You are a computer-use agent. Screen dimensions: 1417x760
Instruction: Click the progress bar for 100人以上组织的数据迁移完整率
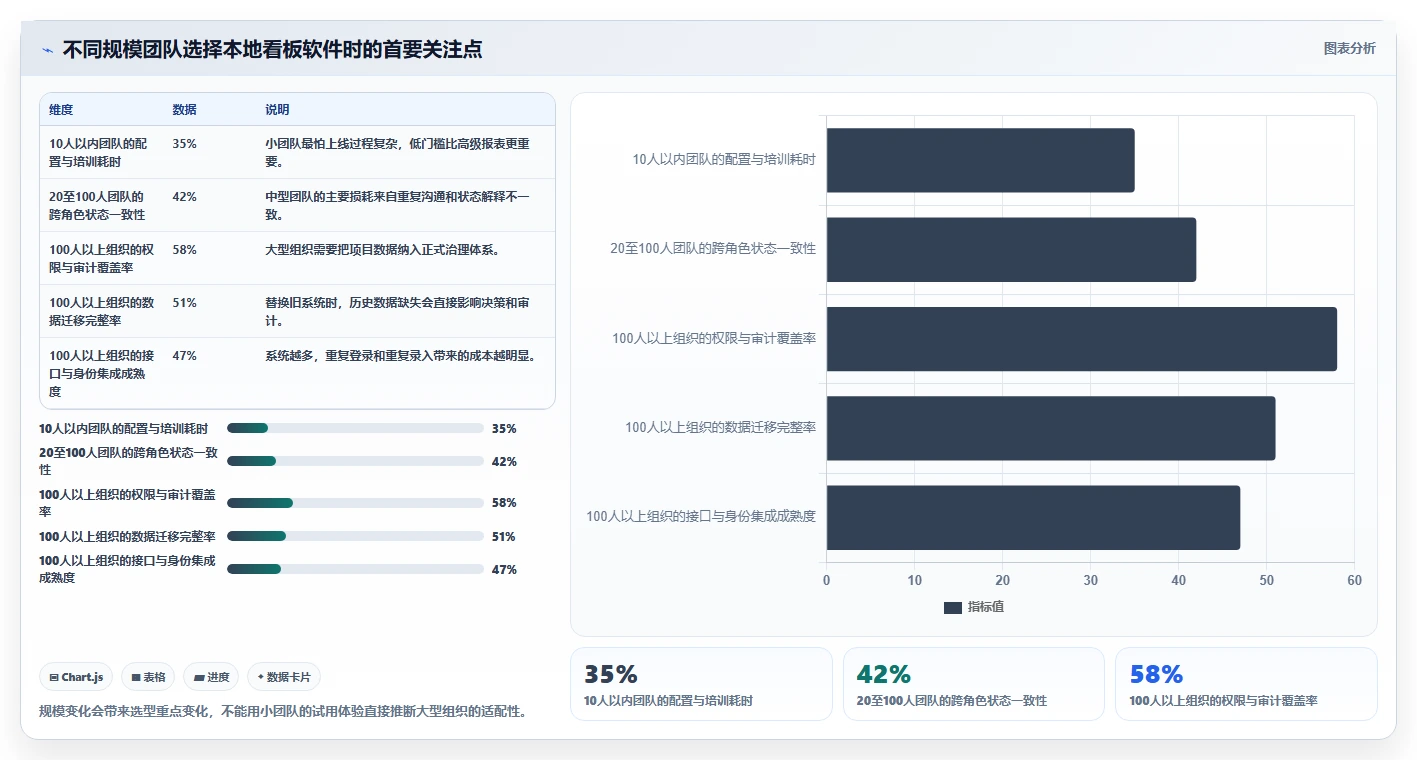pyautogui.click(x=355, y=536)
